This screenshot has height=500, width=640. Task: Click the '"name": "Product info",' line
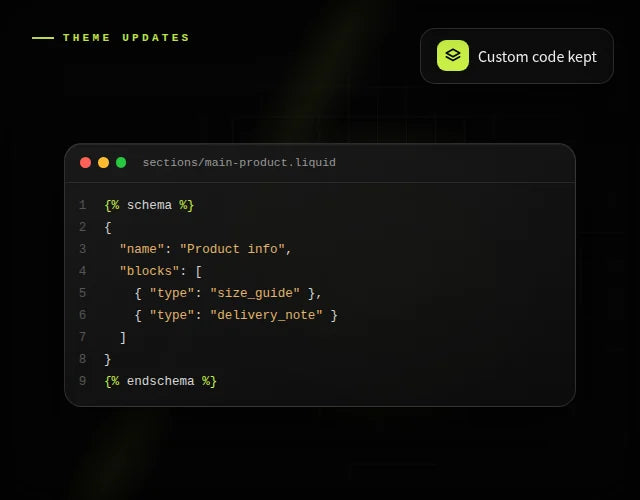[205, 249]
